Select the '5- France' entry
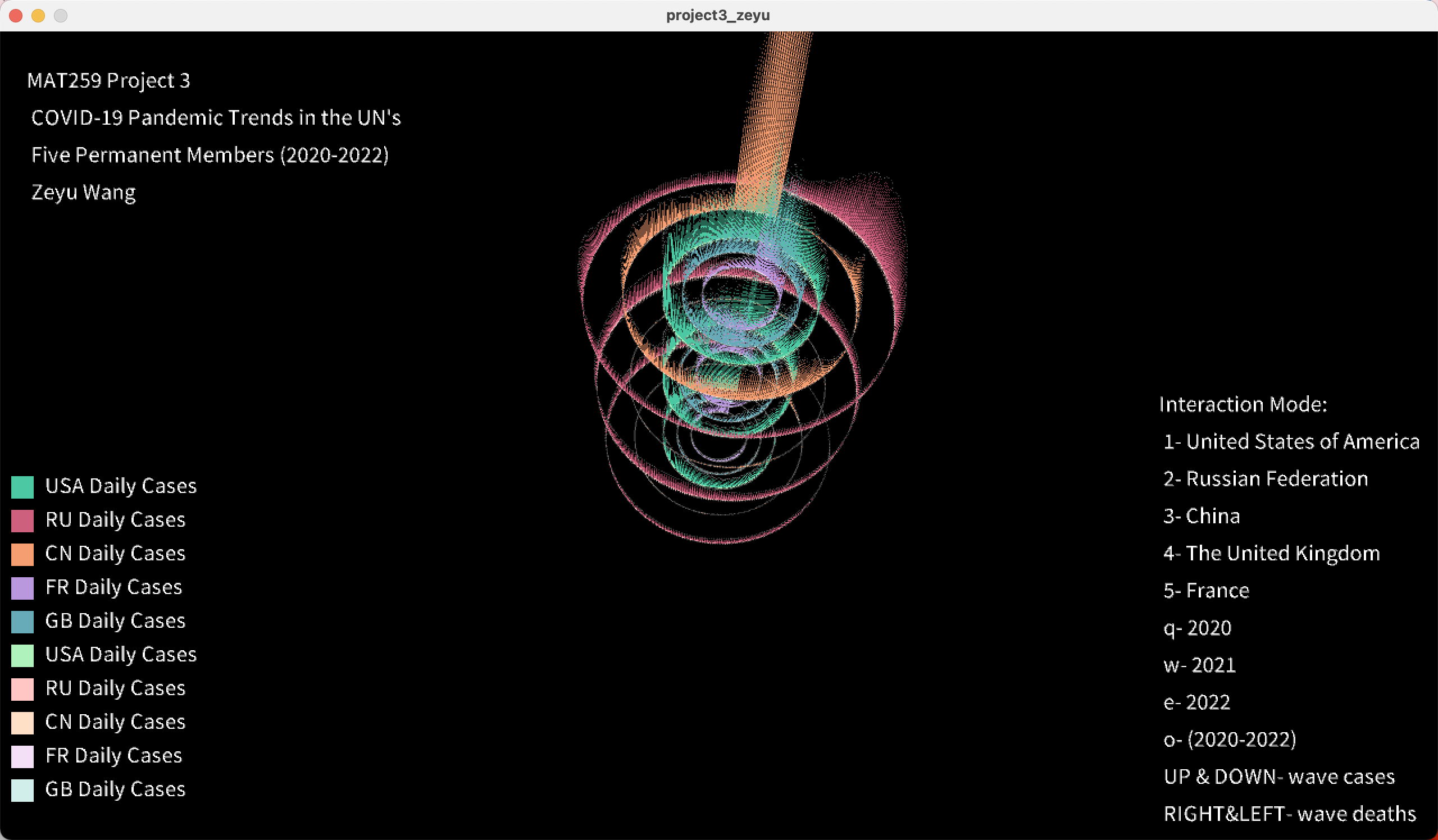Image resolution: width=1438 pixels, height=840 pixels. coord(1206,591)
